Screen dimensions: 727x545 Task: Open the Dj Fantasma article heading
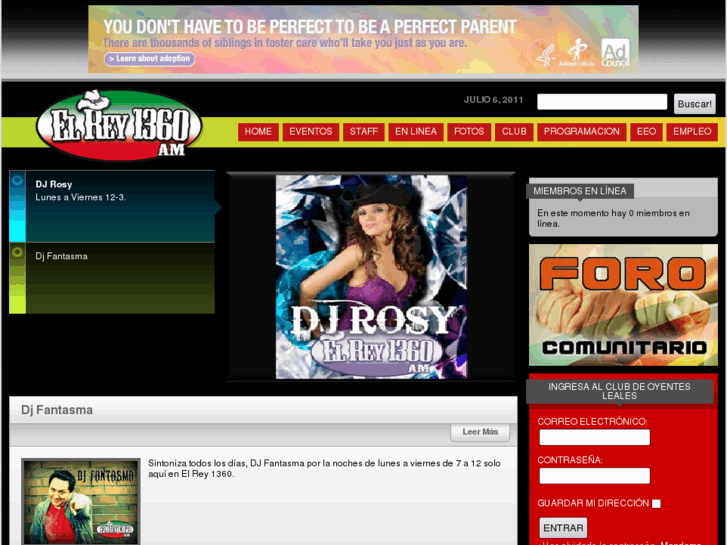(x=57, y=410)
